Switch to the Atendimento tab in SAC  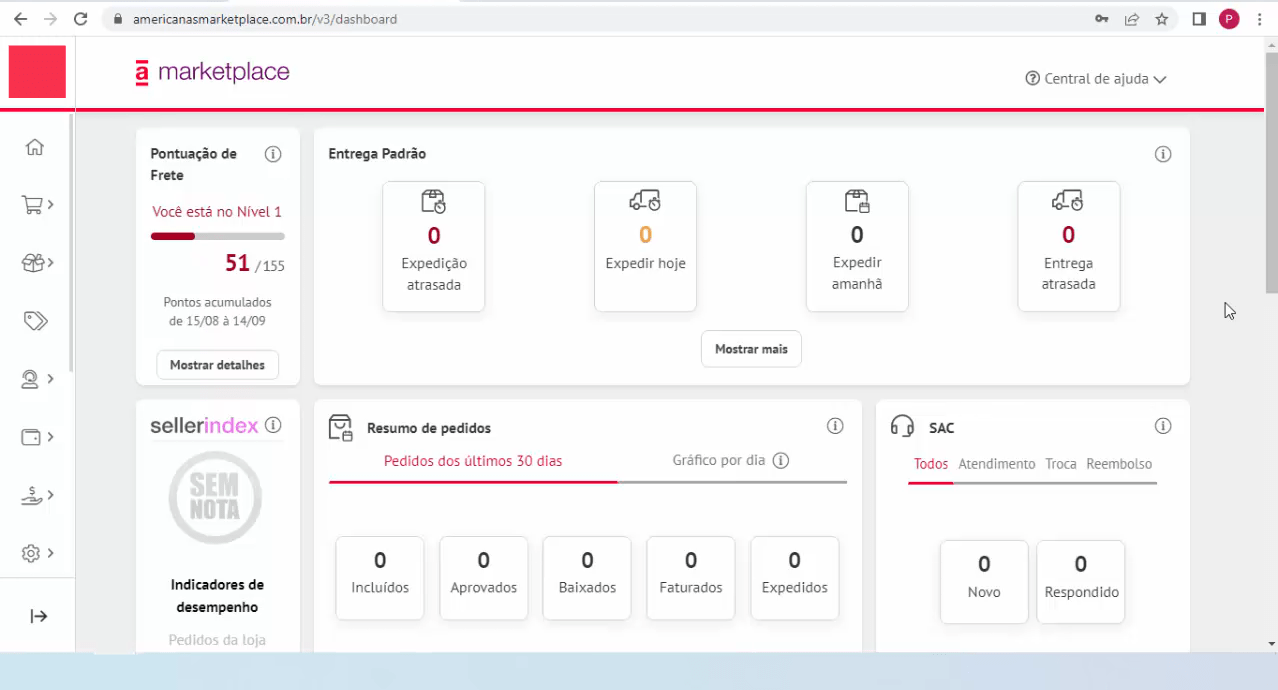coord(997,464)
